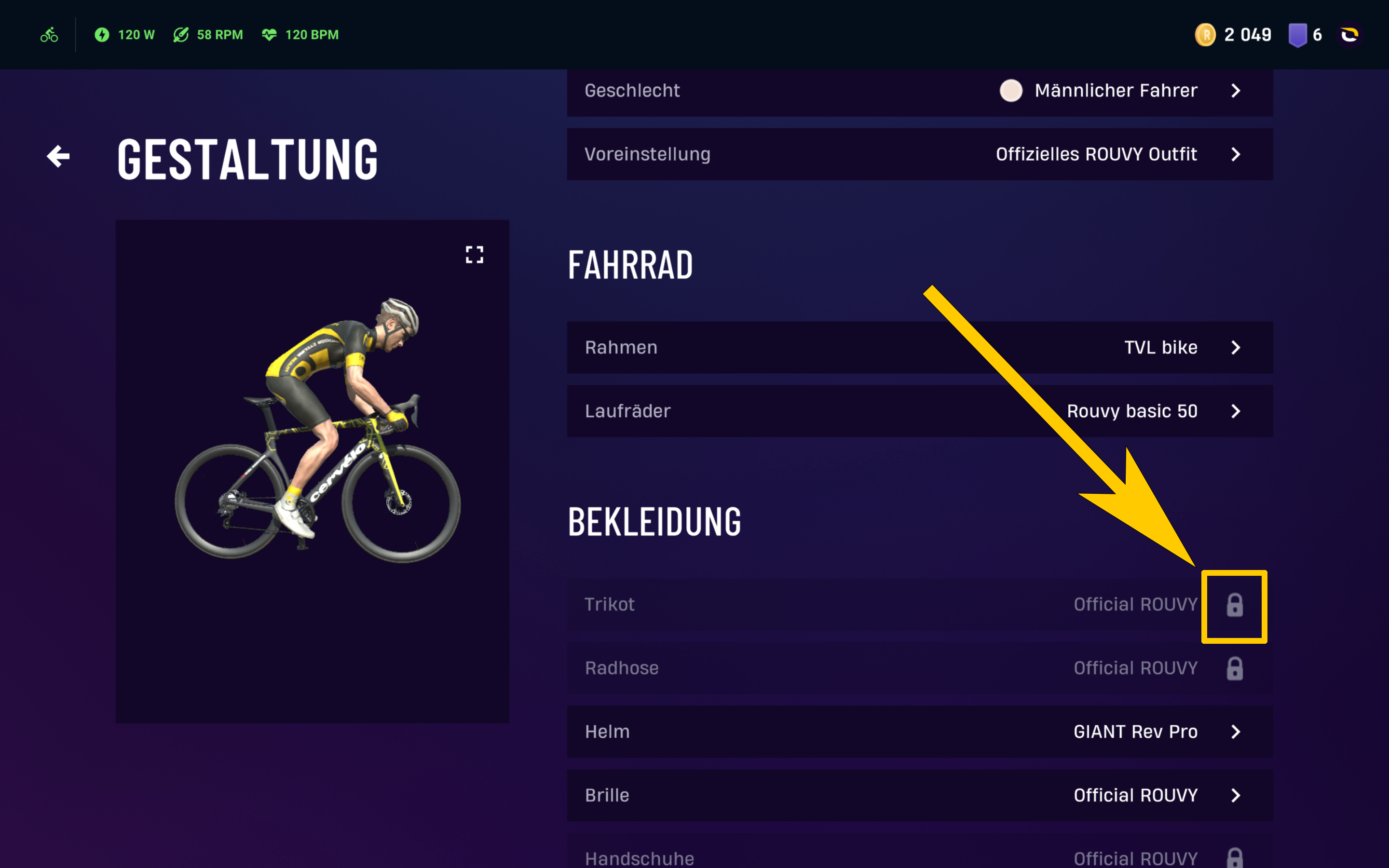This screenshot has height=868, width=1389.
Task: Expand the rider preview to fullscreen
Action: 474,254
